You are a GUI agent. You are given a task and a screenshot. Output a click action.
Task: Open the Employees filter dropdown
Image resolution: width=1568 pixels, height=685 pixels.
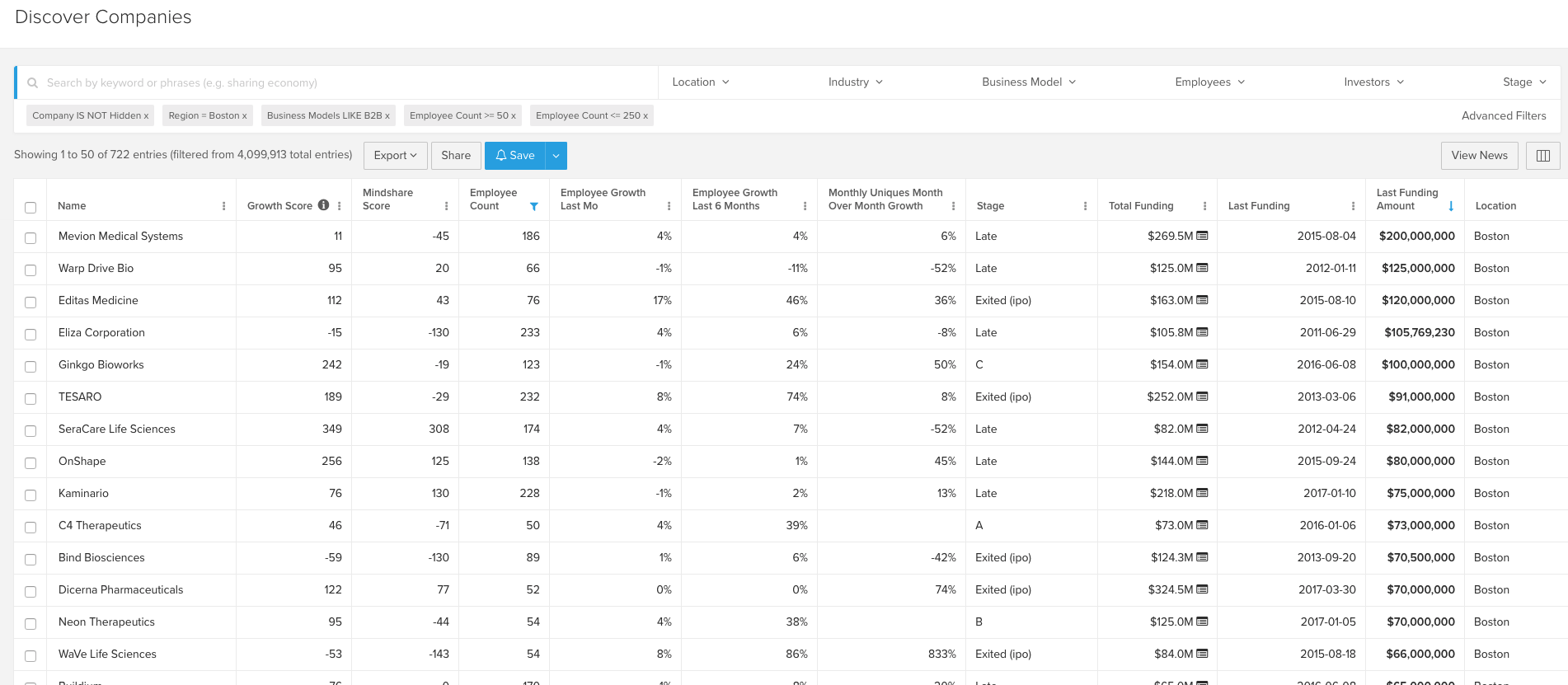[x=1210, y=82]
